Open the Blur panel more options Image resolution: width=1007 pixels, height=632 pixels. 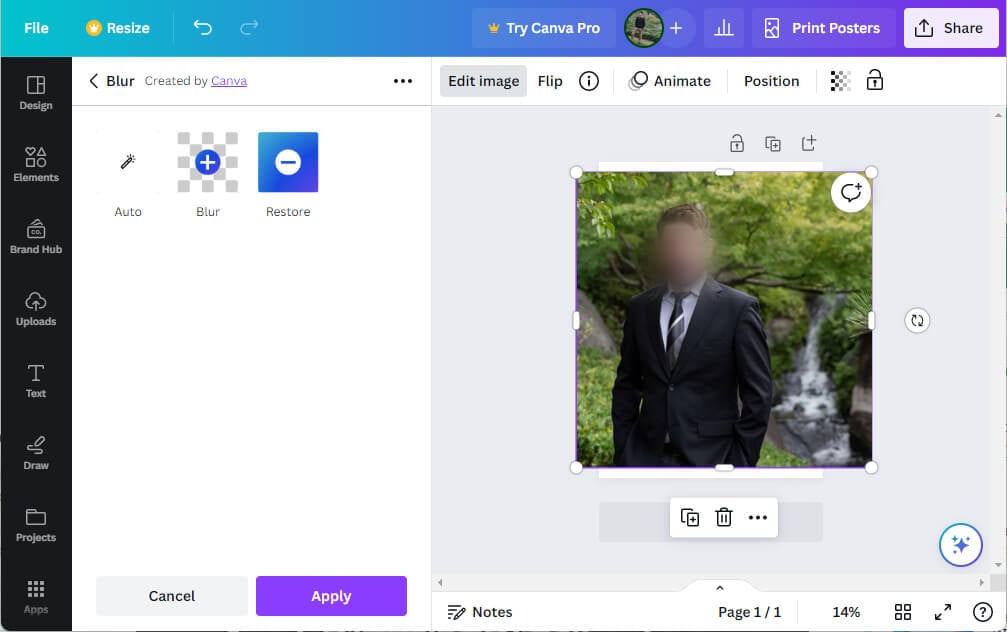pos(403,81)
